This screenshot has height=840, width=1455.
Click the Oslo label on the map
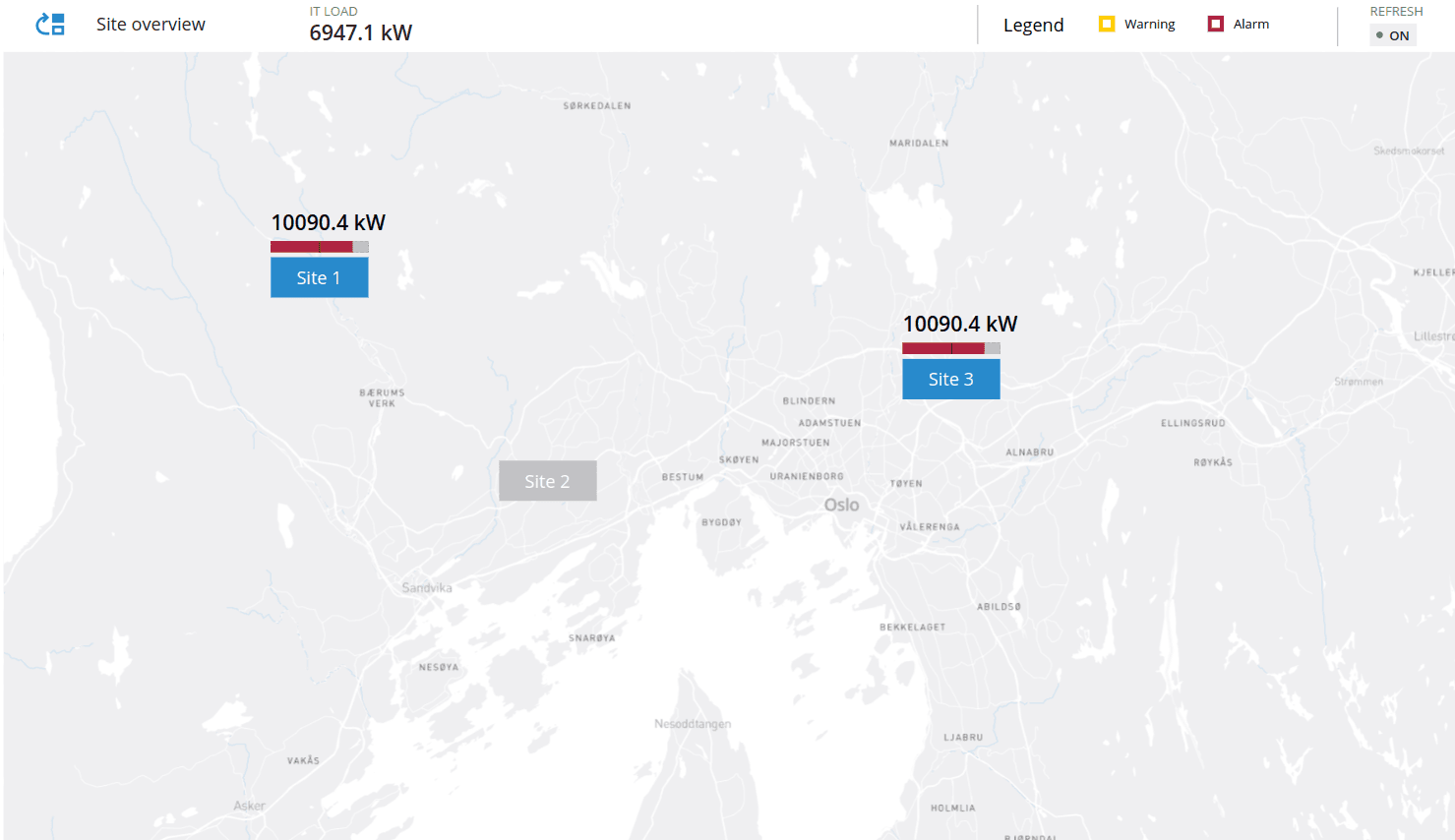pyautogui.click(x=841, y=505)
